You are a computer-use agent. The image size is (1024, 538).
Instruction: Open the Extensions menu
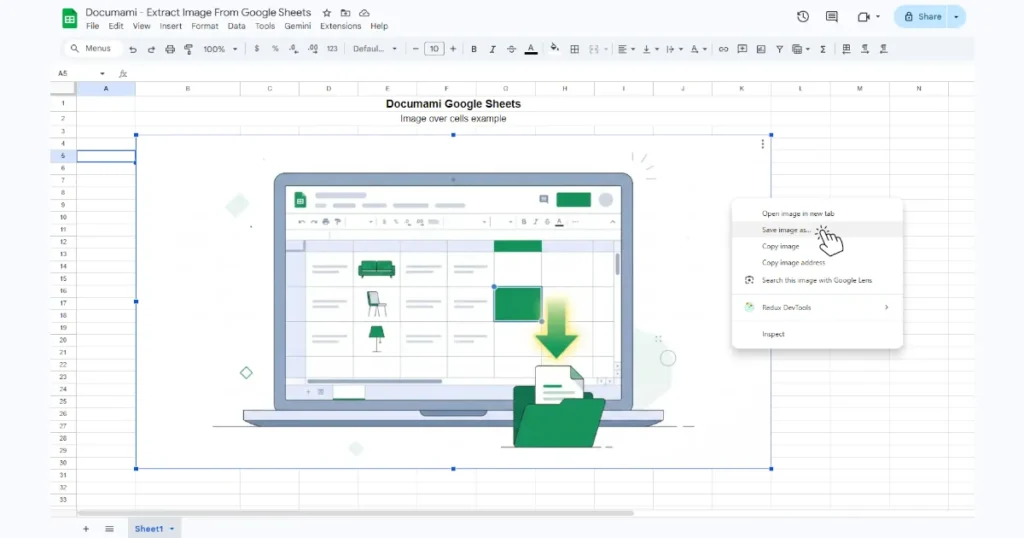tap(340, 26)
